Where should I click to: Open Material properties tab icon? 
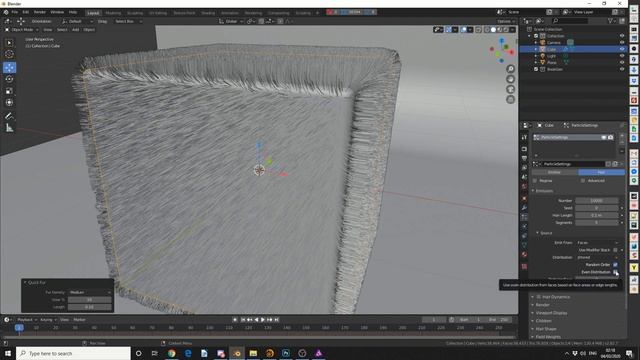[x=524, y=255]
